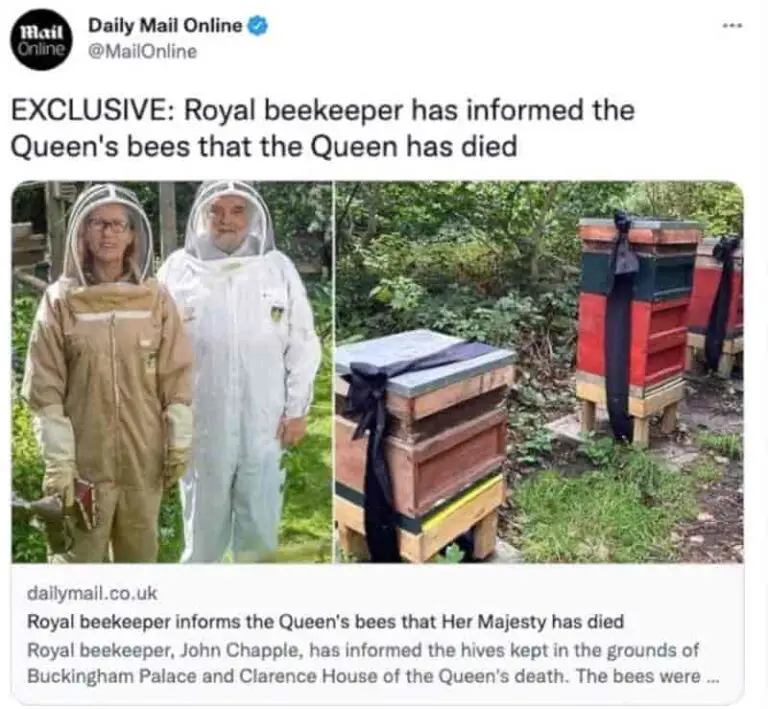This screenshot has width=768, height=709.
Task: Click the wooden hive in the foreground
Action: [x=424, y=443]
